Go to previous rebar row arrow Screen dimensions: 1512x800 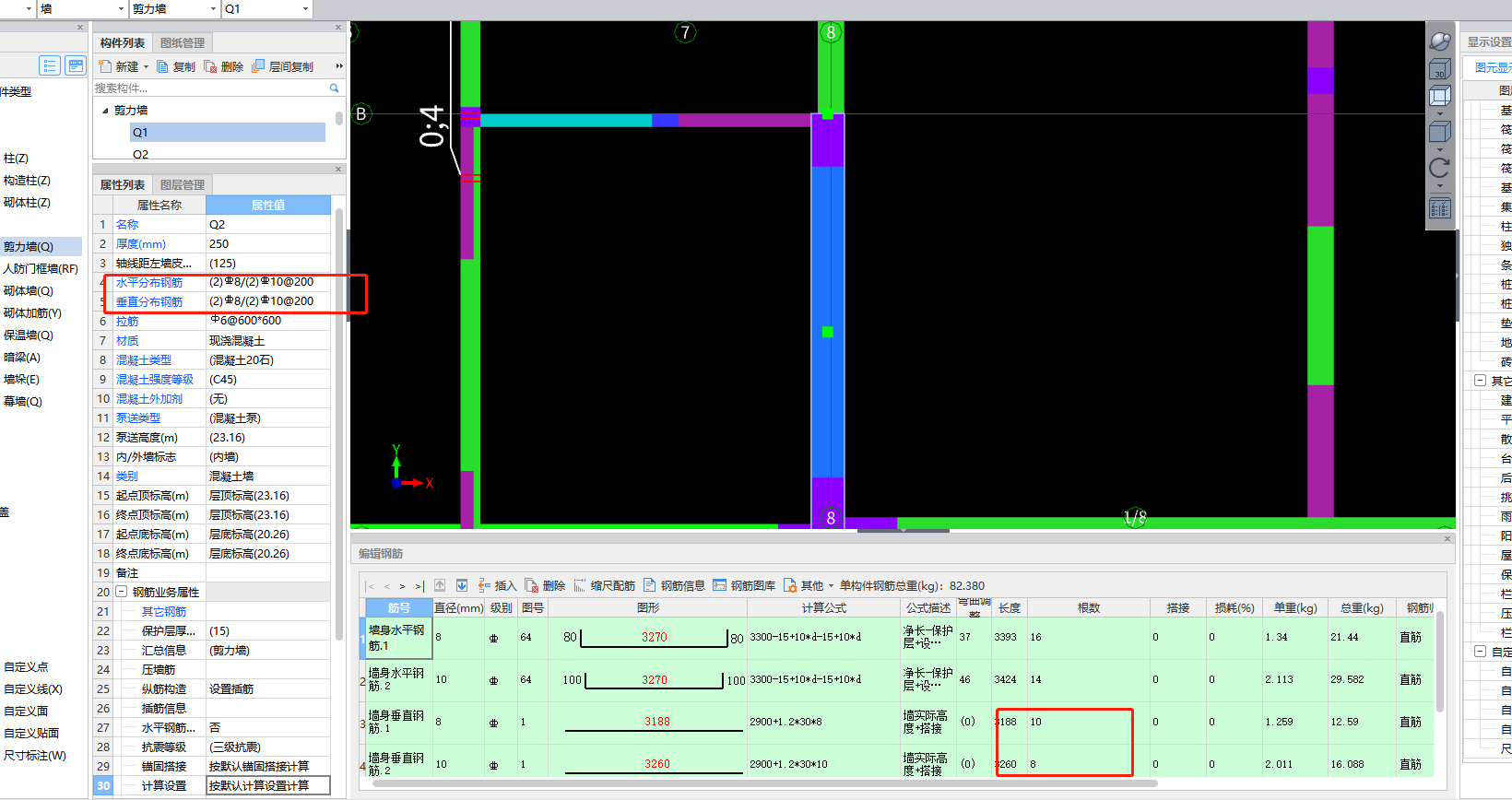[387, 586]
